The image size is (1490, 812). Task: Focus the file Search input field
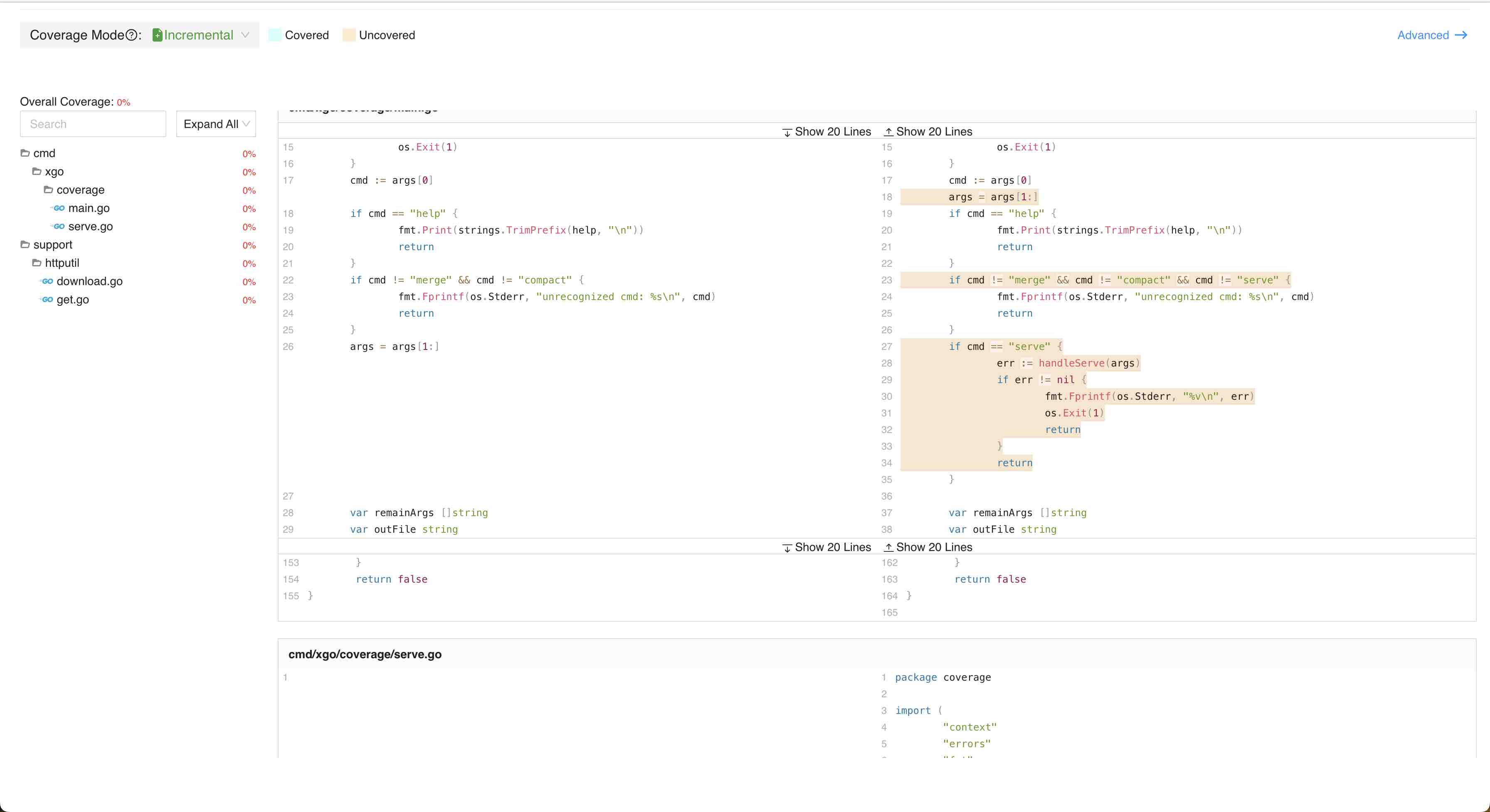[x=93, y=124]
